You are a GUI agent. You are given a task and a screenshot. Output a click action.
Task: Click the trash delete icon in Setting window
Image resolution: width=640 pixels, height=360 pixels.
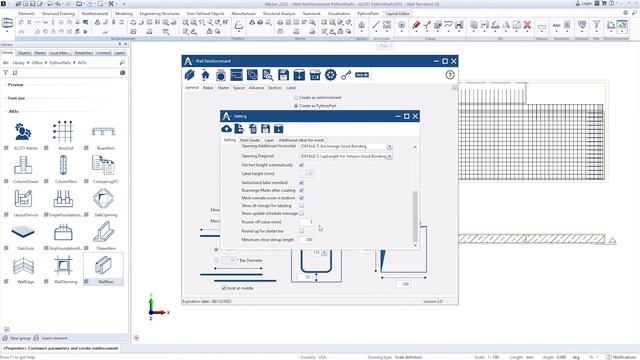click(253, 129)
